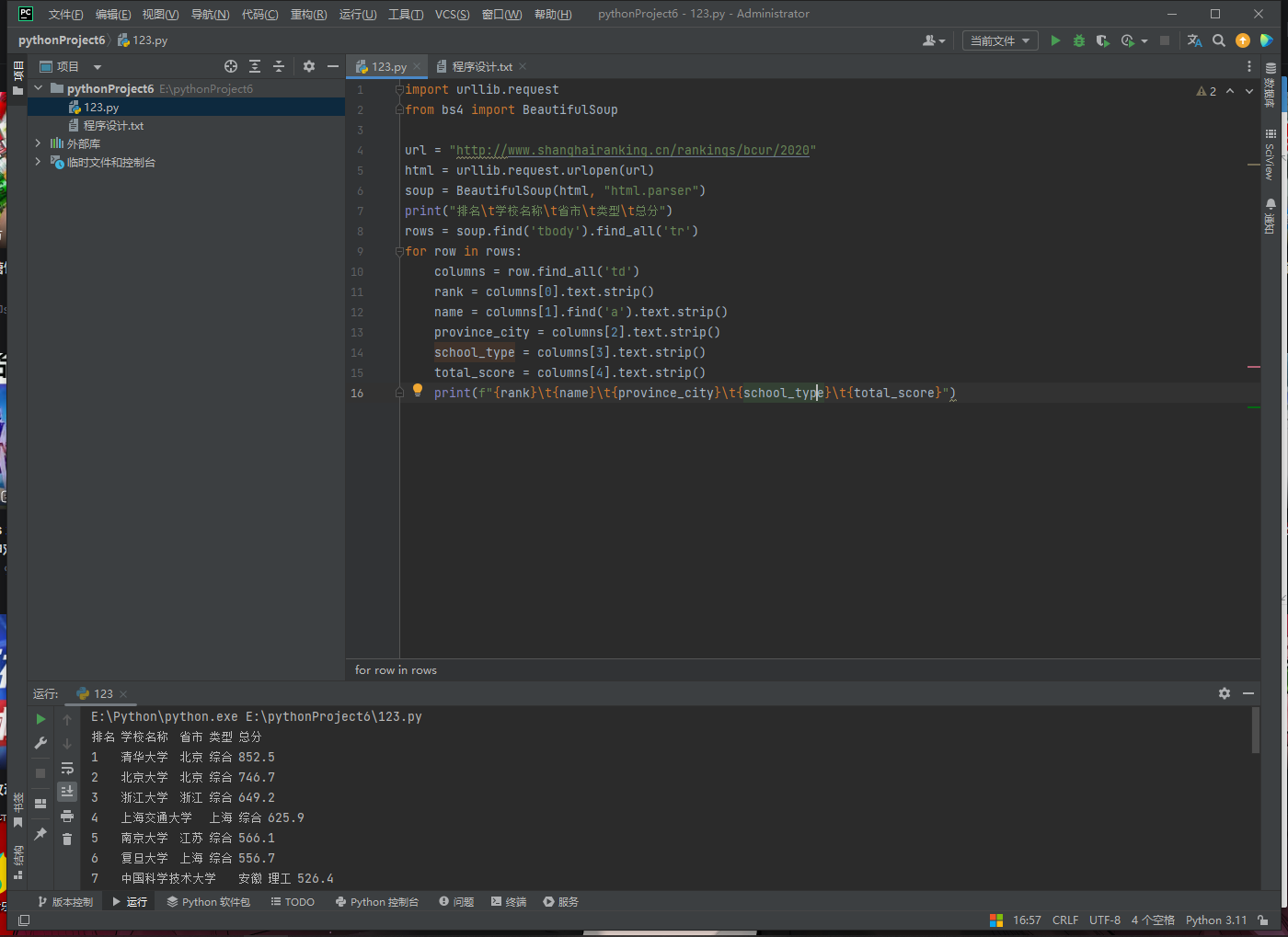Clear run output with trash icon
Screen dimensions: 1288x937
pos(67,839)
